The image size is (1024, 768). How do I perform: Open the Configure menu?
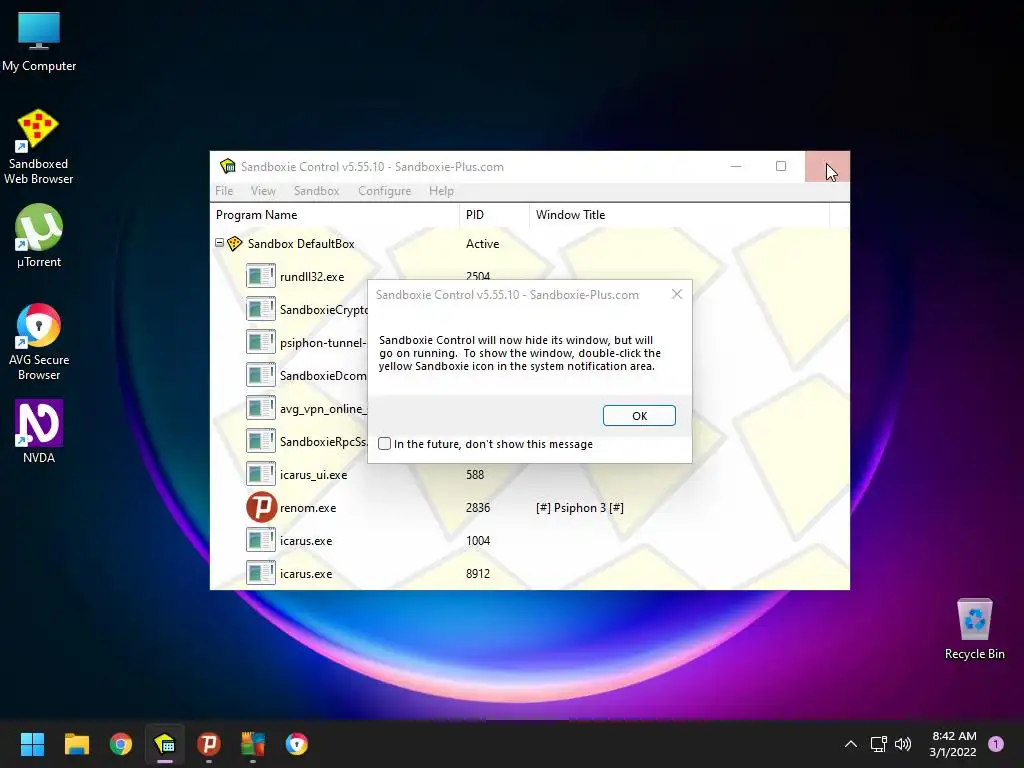[385, 191]
